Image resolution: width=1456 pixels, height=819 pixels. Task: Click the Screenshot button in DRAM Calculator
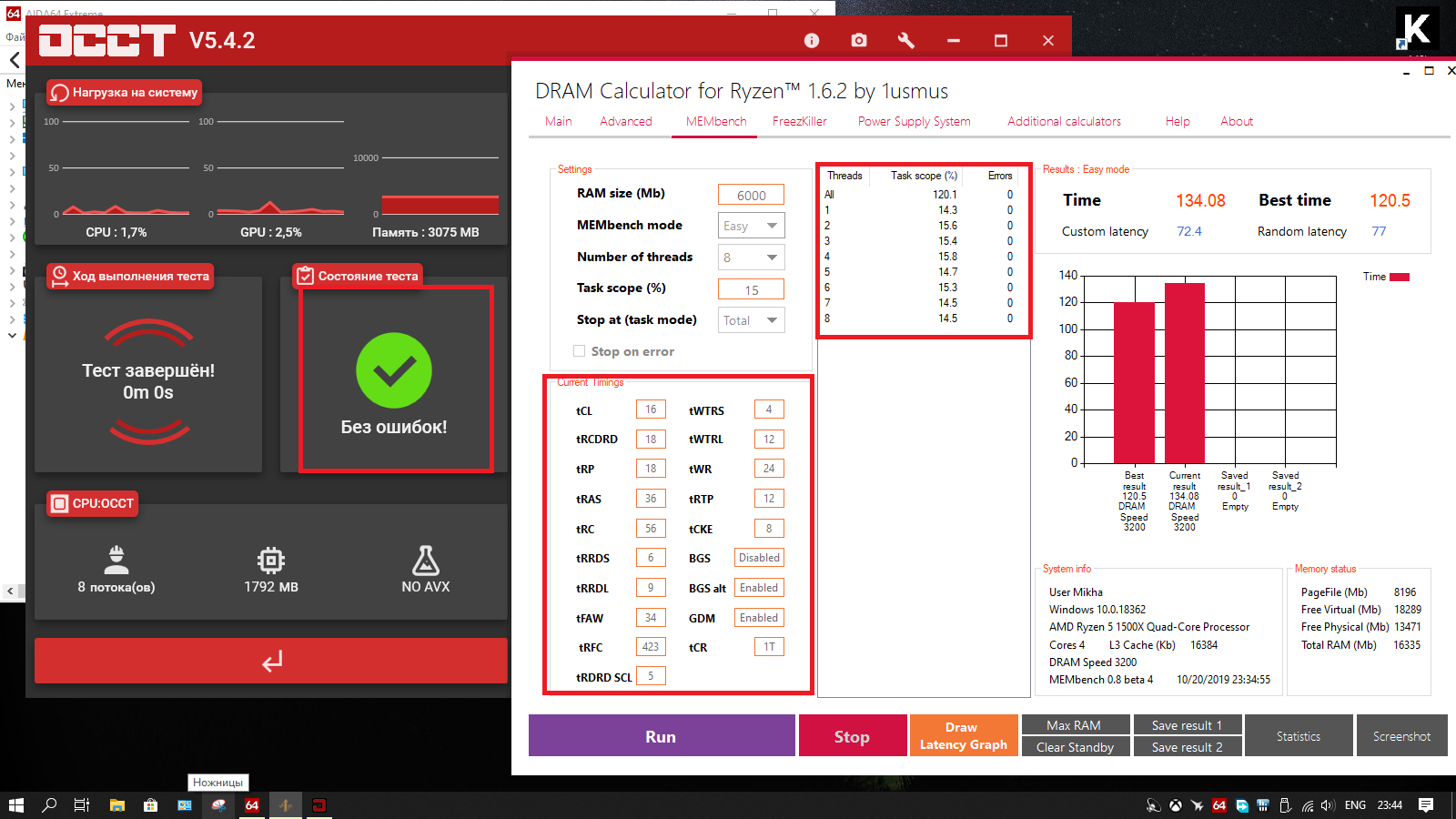[1402, 735]
